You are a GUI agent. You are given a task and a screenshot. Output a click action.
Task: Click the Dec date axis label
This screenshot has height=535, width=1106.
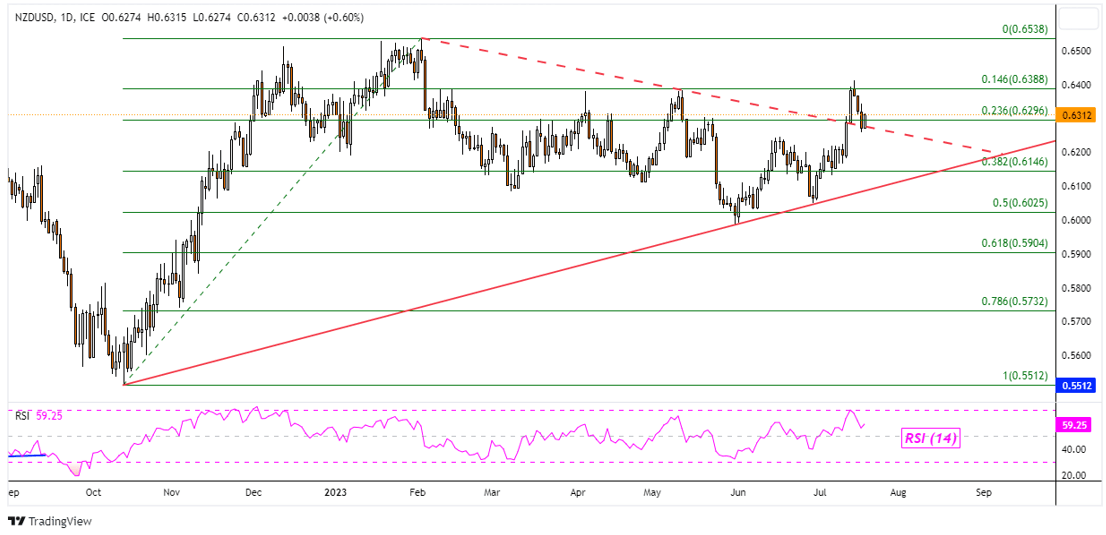pyautogui.click(x=253, y=493)
